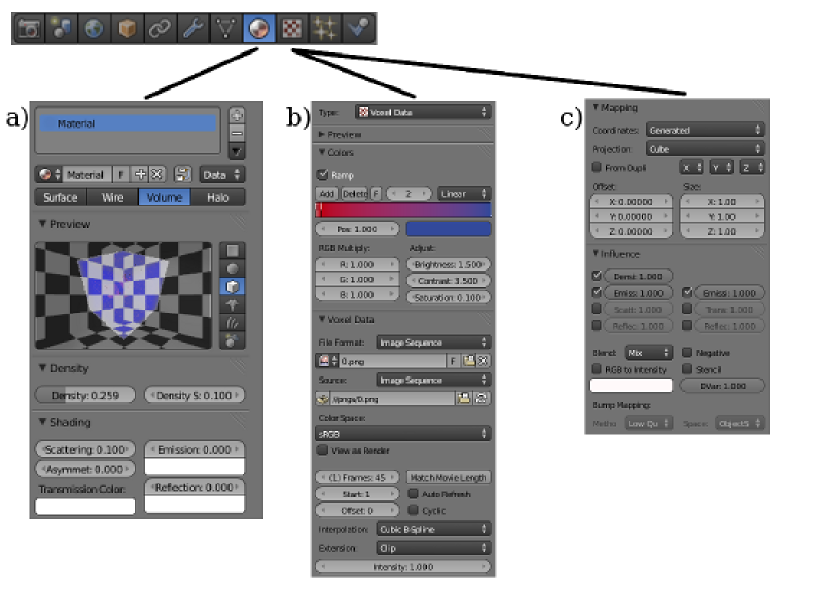Image resolution: width=830 pixels, height=606 pixels.
Task: Switch to the Surface material tab
Action: coord(60,198)
